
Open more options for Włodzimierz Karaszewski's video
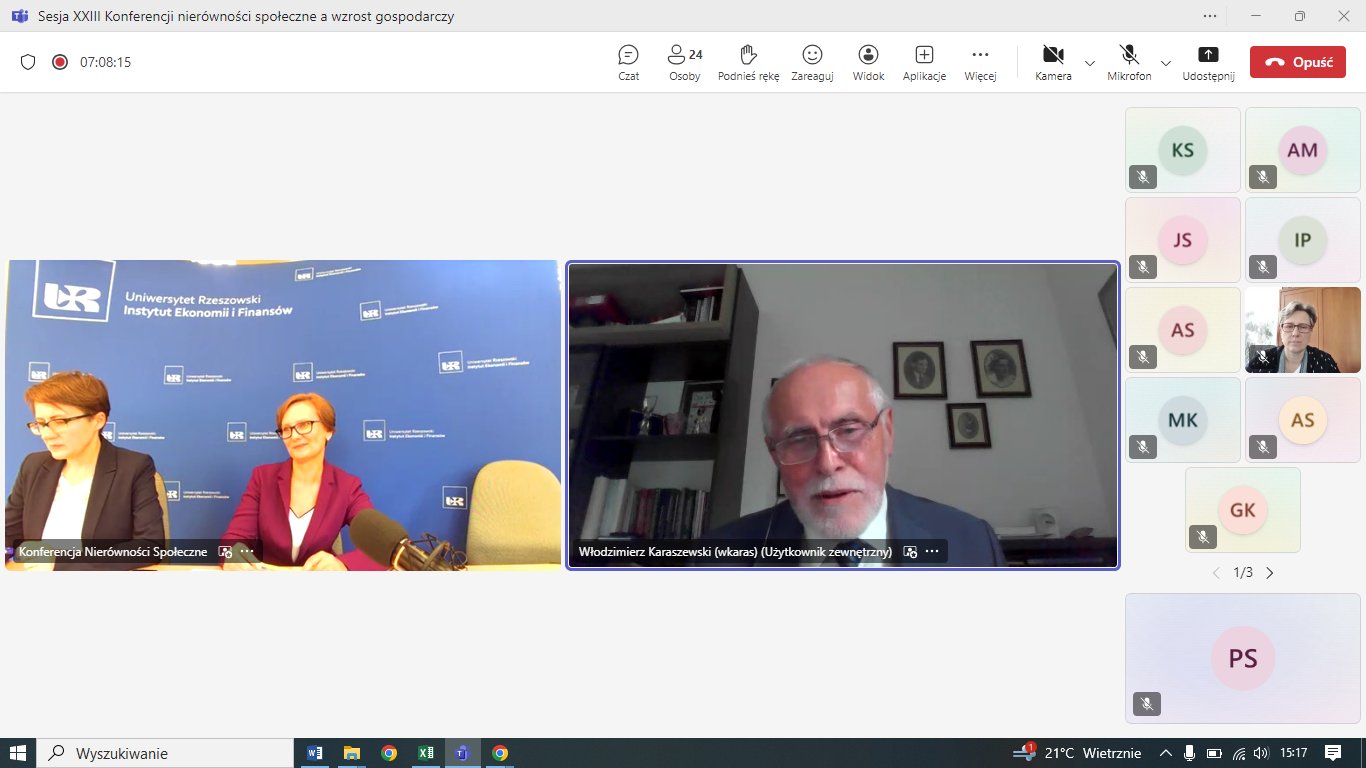pos(932,551)
